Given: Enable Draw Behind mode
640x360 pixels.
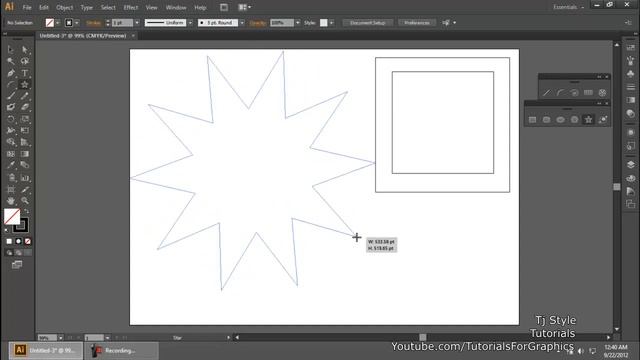Looking at the screenshot, I should [18, 253].
